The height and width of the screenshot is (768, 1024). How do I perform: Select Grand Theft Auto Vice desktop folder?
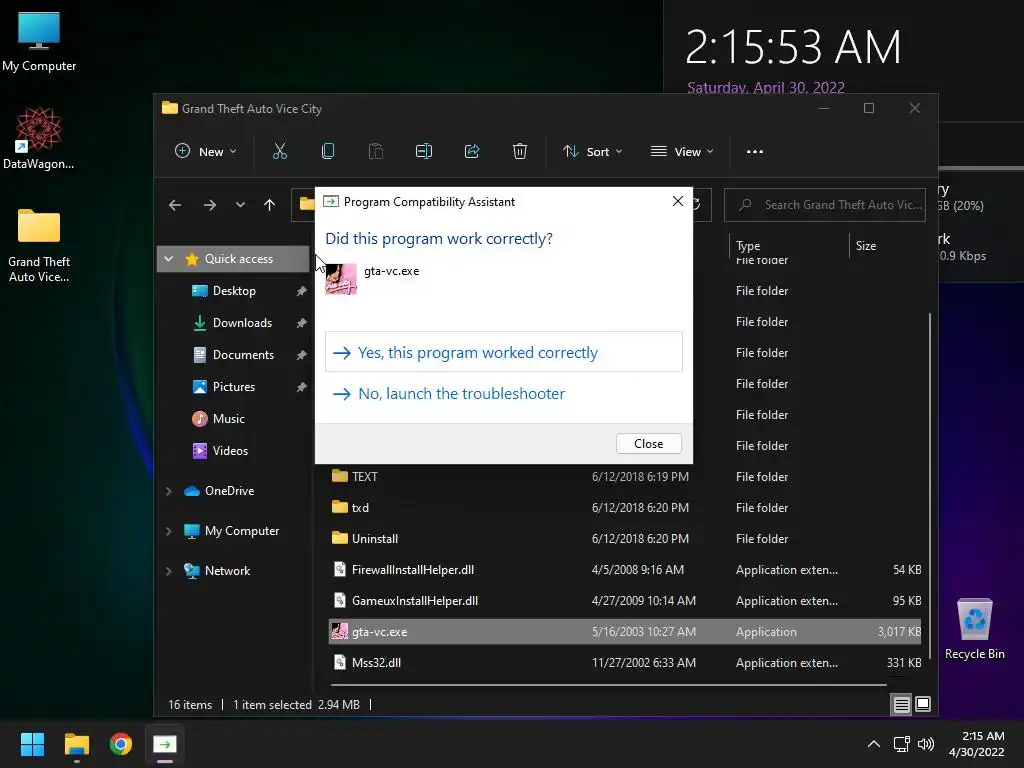coord(39,246)
